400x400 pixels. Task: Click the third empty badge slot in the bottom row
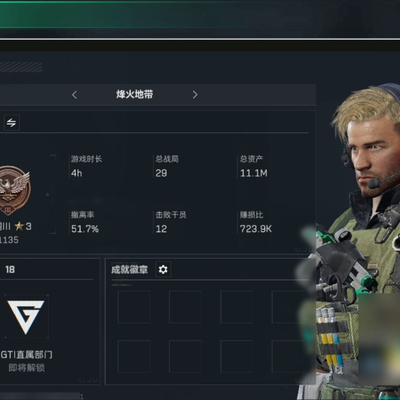click(237, 356)
